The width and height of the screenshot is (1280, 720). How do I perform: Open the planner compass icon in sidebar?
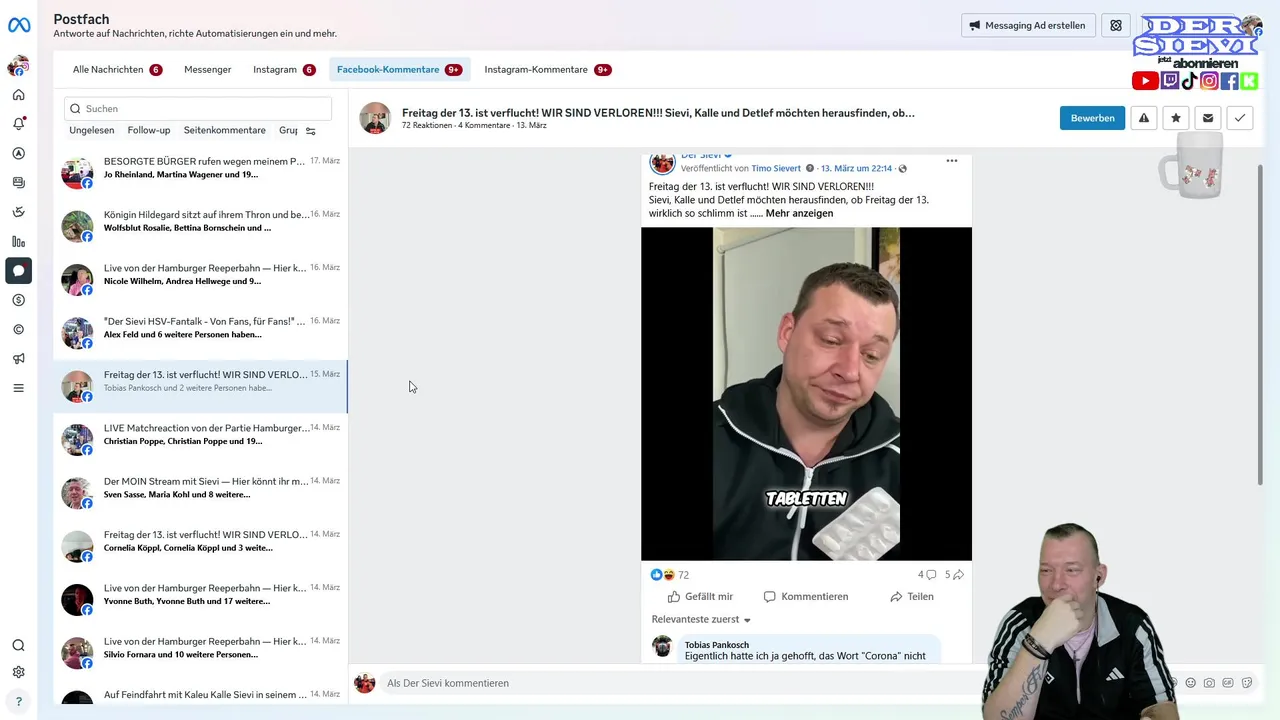pyautogui.click(x=18, y=153)
